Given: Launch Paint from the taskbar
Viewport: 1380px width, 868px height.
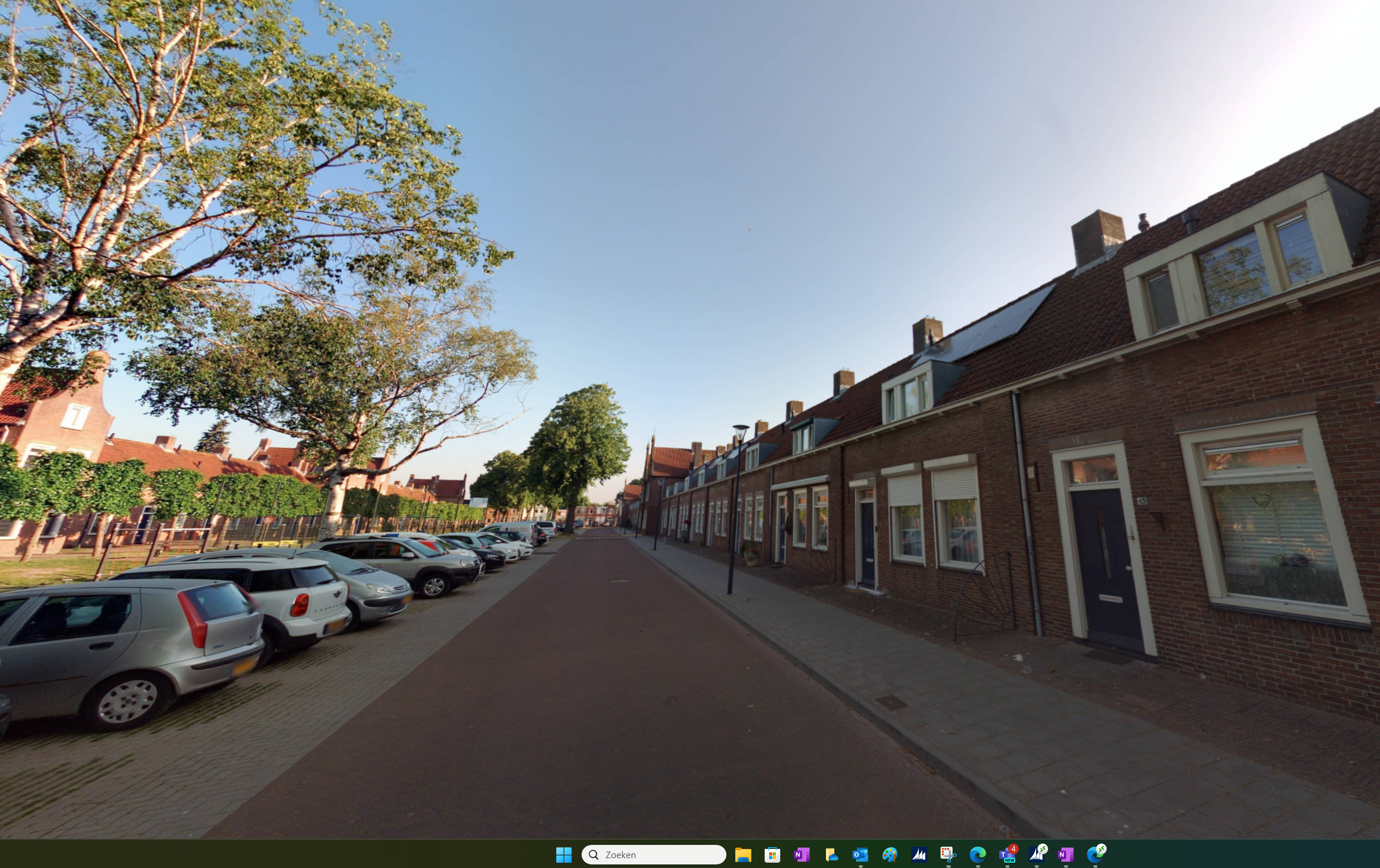Looking at the screenshot, I should pos(889,854).
